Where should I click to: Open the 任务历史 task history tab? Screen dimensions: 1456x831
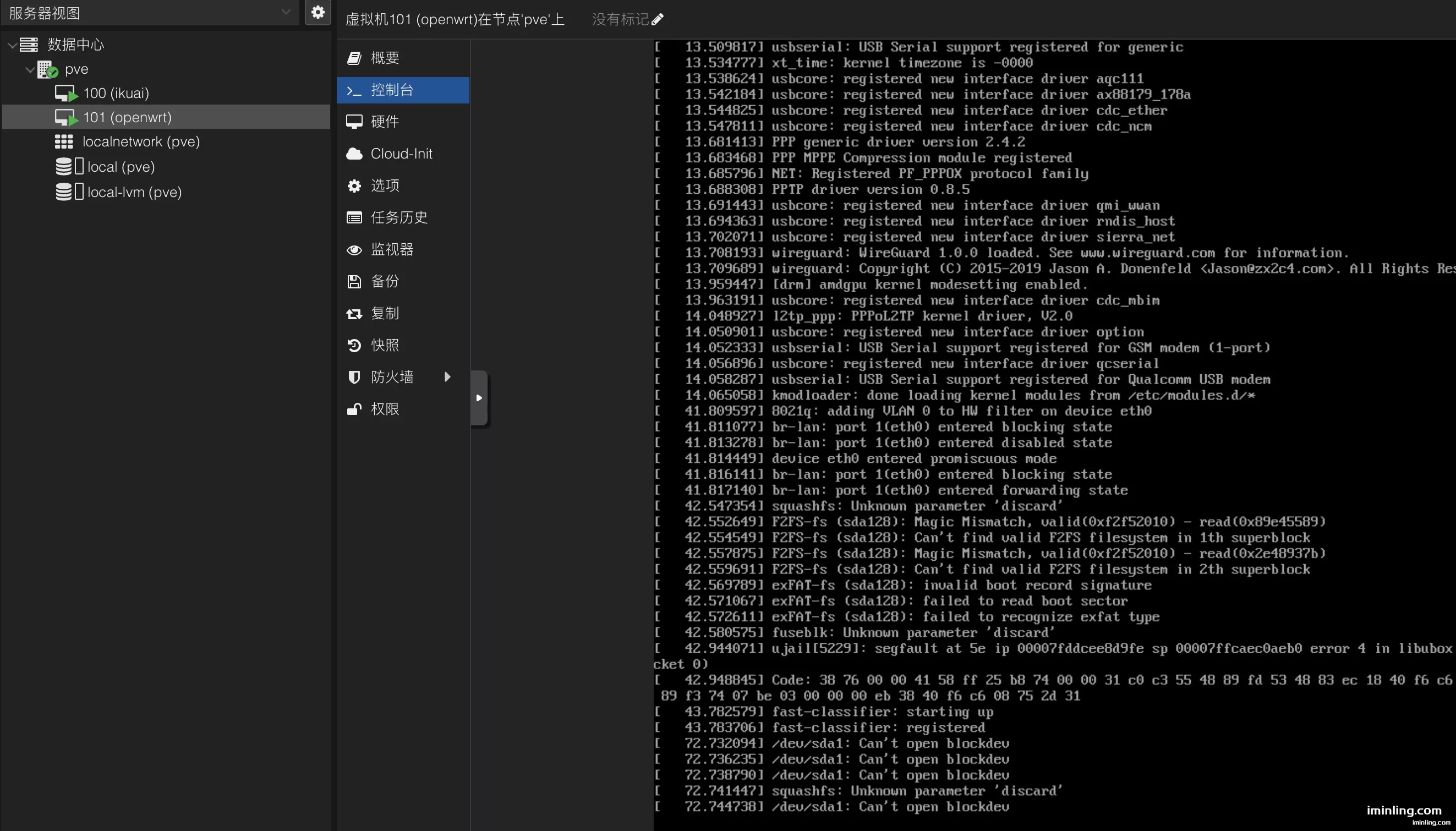[403, 217]
